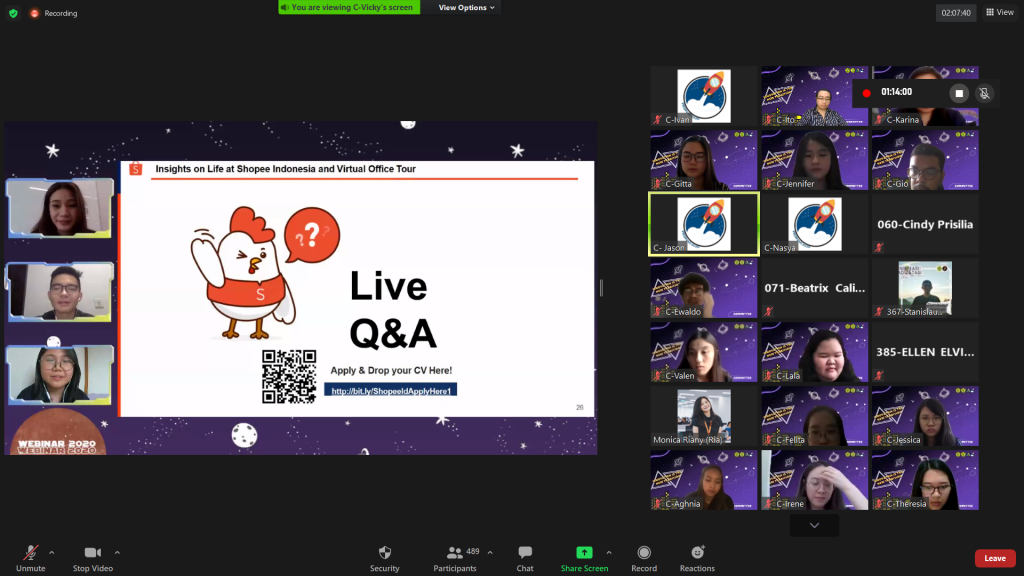1024x576 pixels.
Task: Click the red Leave button
Action: 994,558
